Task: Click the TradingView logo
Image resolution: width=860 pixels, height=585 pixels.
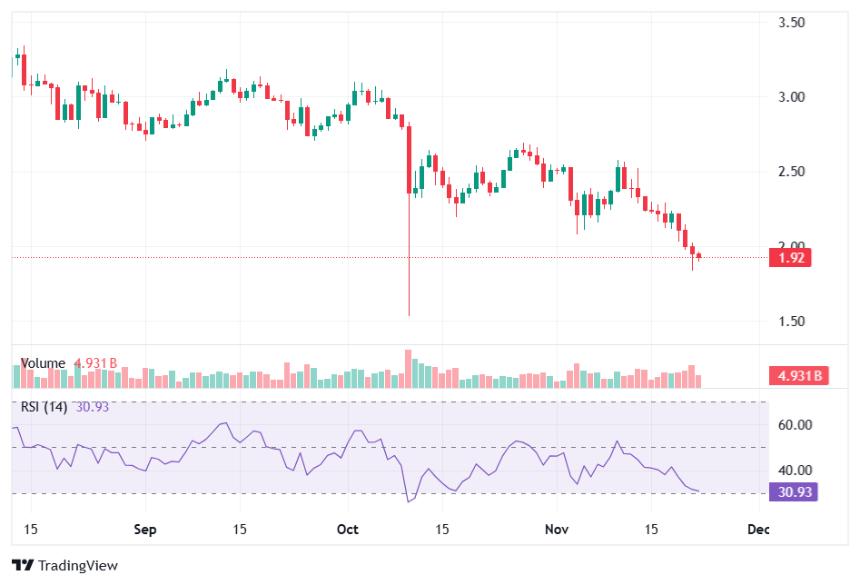Action: tap(64, 566)
